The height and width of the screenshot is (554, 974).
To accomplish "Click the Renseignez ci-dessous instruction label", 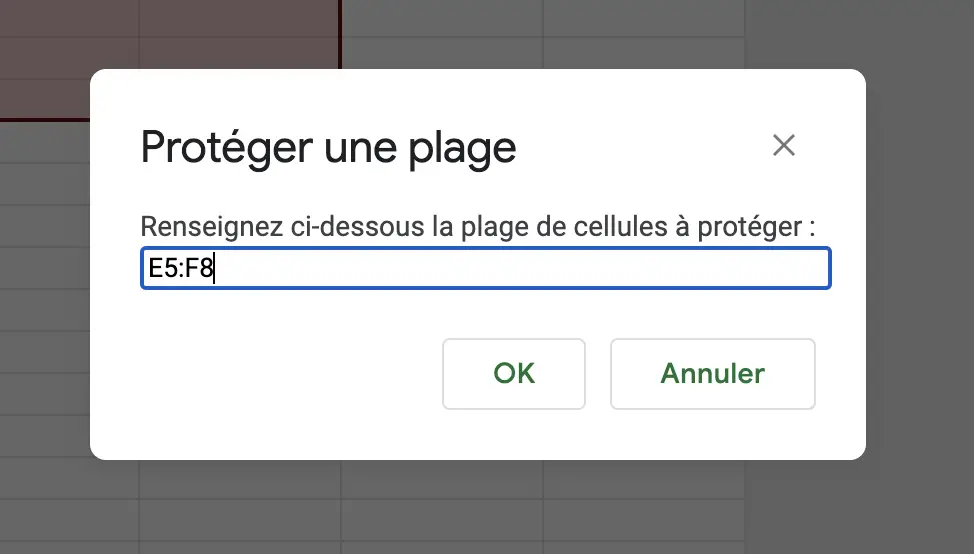I will (x=477, y=227).
